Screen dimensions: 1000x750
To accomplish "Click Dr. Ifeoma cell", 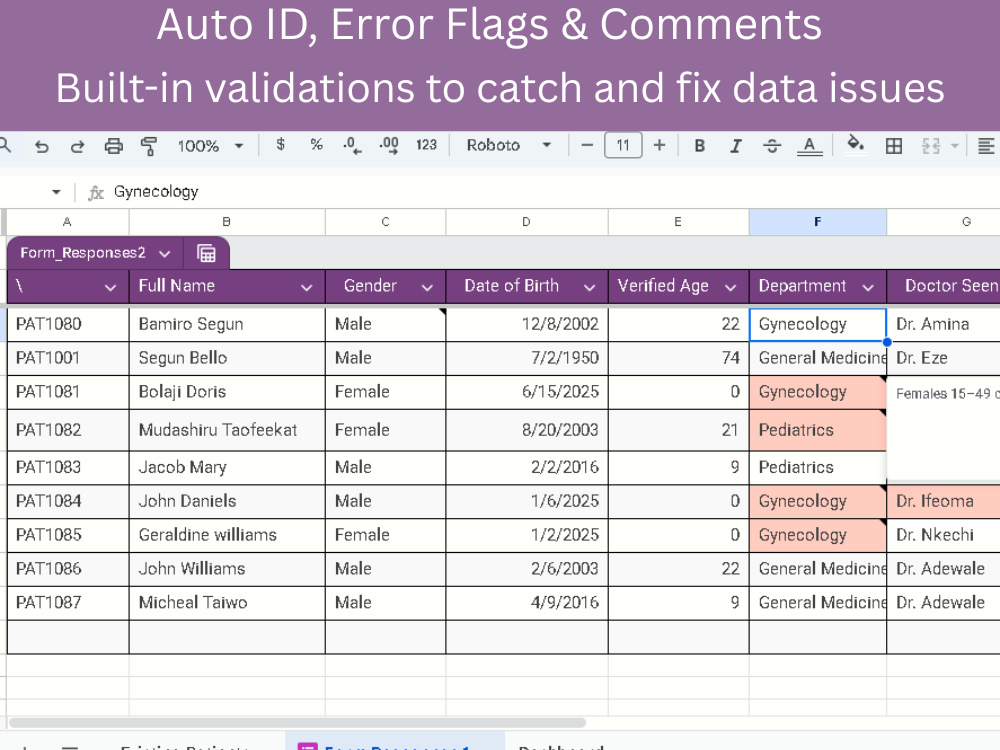I will pyautogui.click(x=944, y=501).
